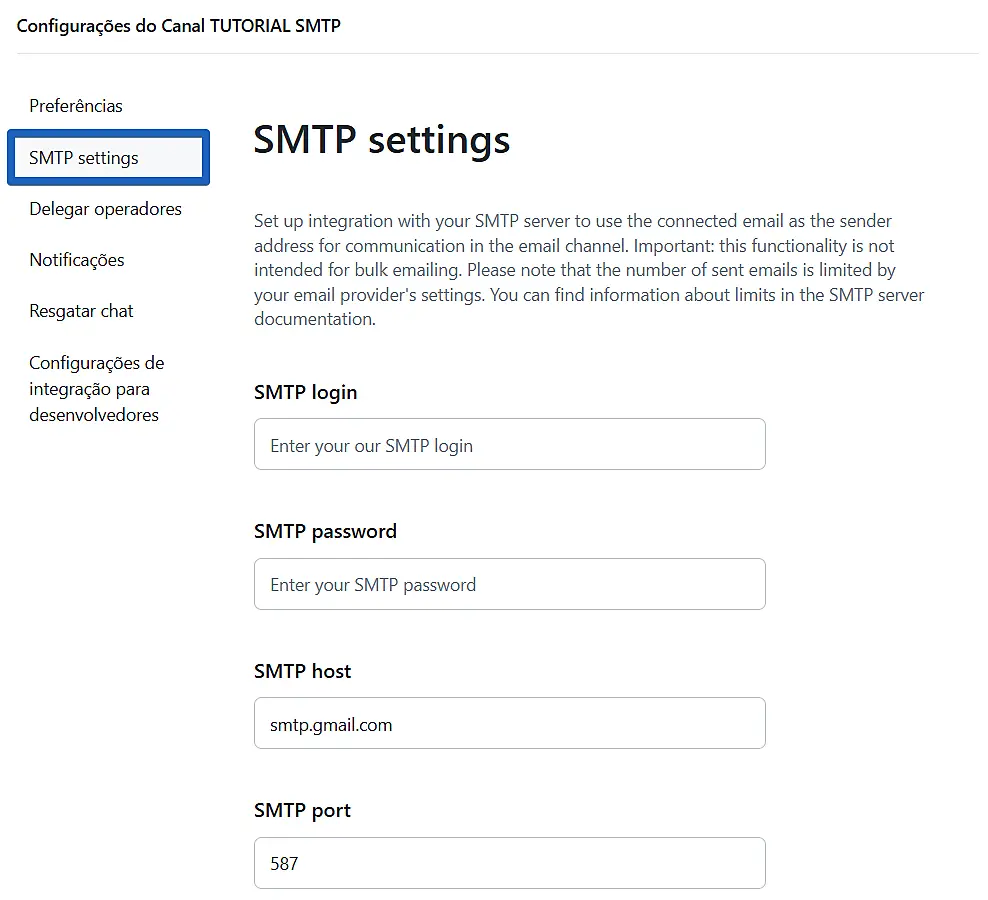Click the "Configurações do Canal TUTORIAL SMTP" title
The height and width of the screenshot is (900, 988).
click(178, 26)
